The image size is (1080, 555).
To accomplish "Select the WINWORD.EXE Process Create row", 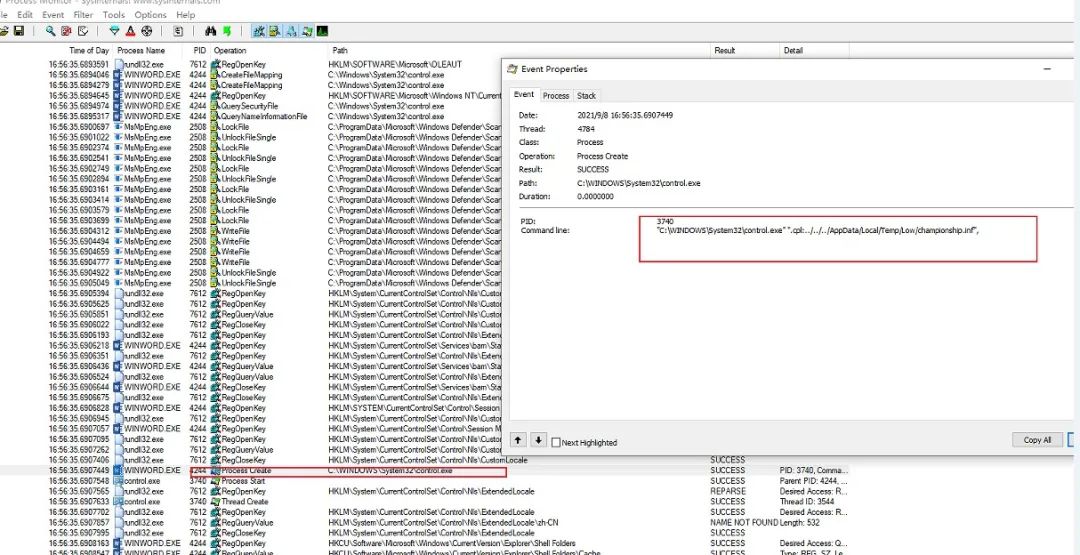I will [x=424, y=470].
